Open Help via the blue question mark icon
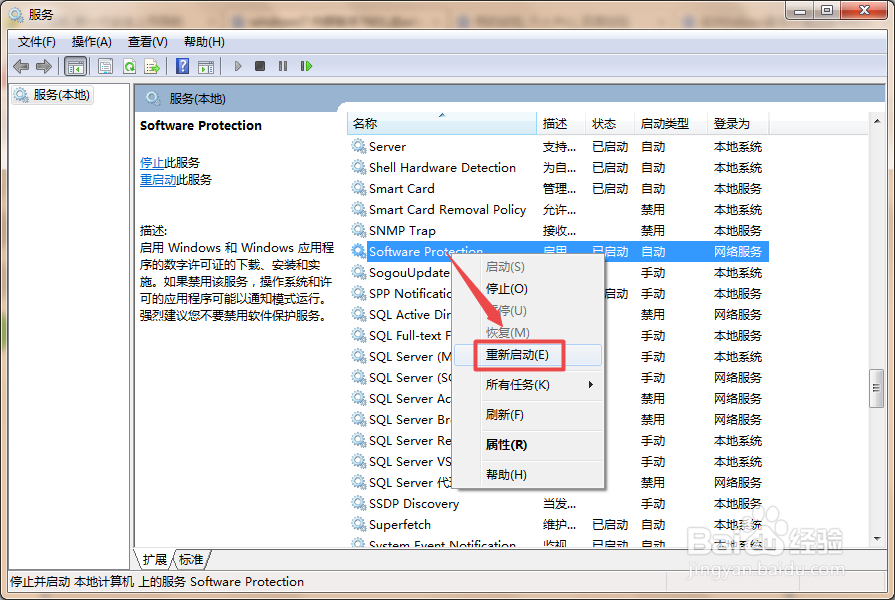 click(x=183, y=66)
